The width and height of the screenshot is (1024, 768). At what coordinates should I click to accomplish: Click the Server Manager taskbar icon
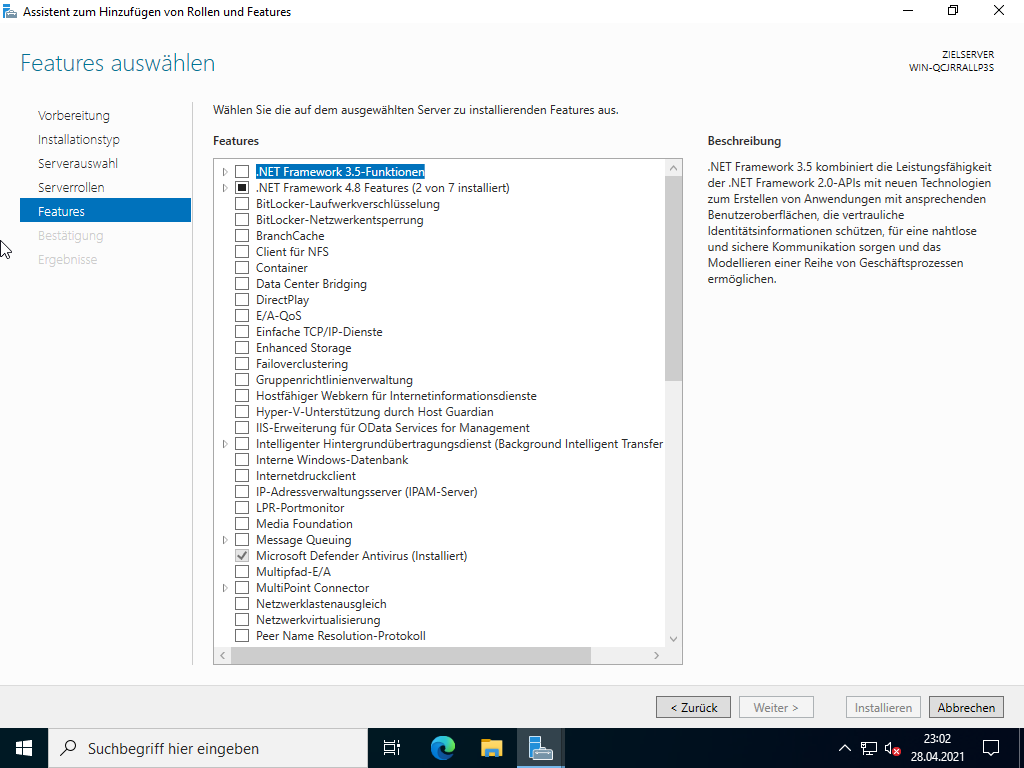click(541, 747)
